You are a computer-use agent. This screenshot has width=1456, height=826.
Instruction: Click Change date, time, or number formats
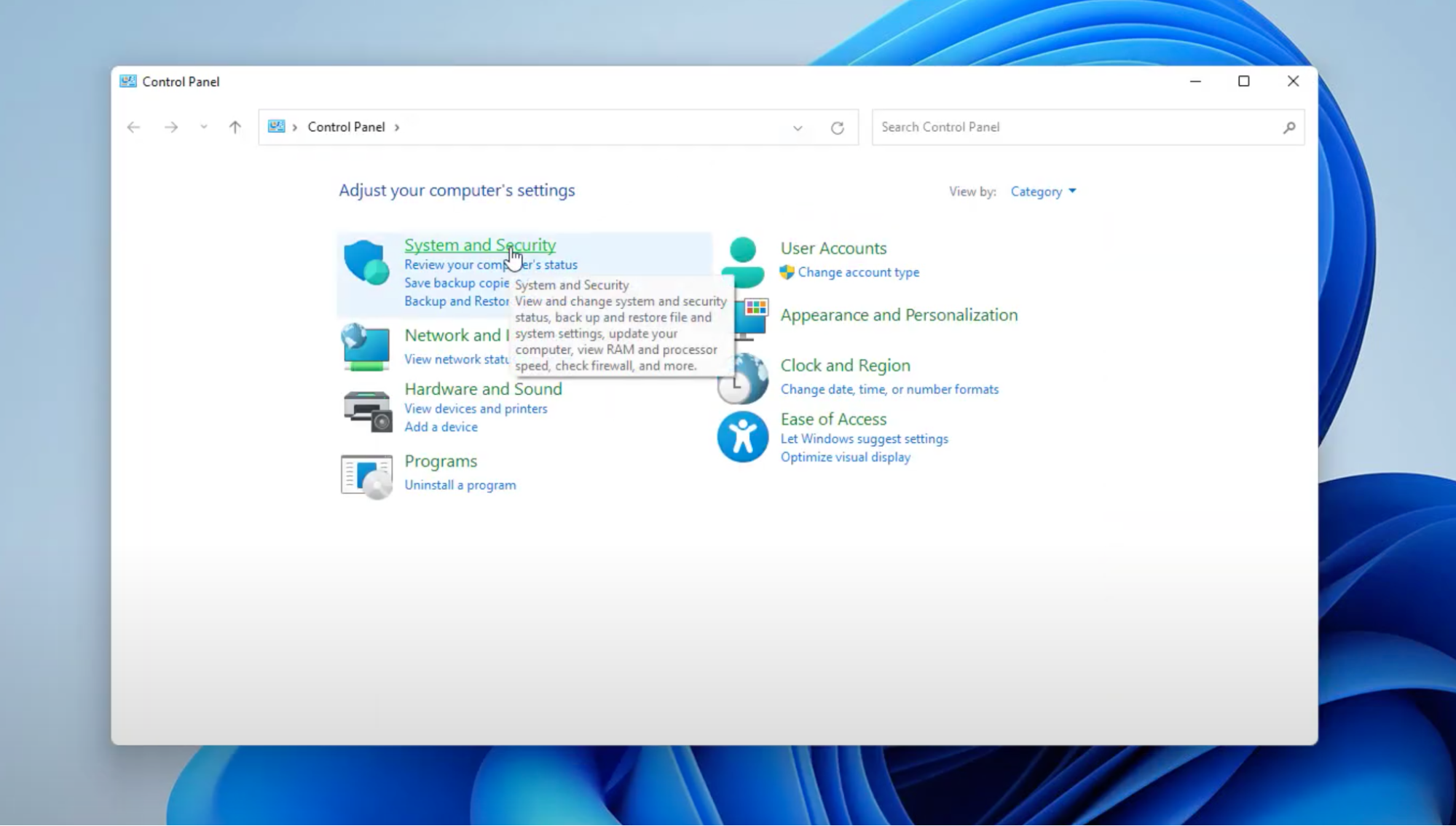coord(889,390)
